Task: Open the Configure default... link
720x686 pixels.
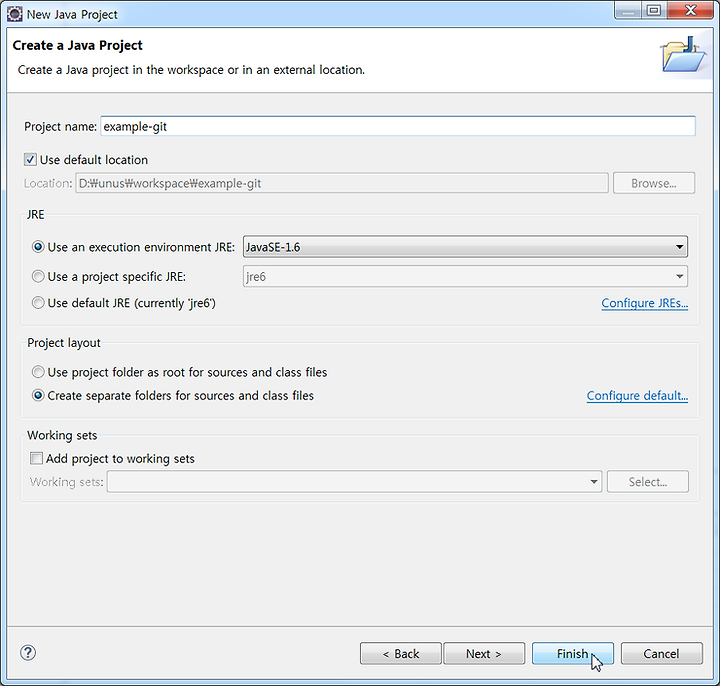Action: 637,396
